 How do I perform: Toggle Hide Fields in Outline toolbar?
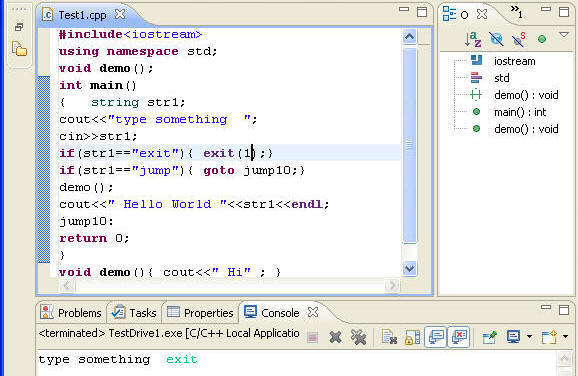click(x=496, y=39)
